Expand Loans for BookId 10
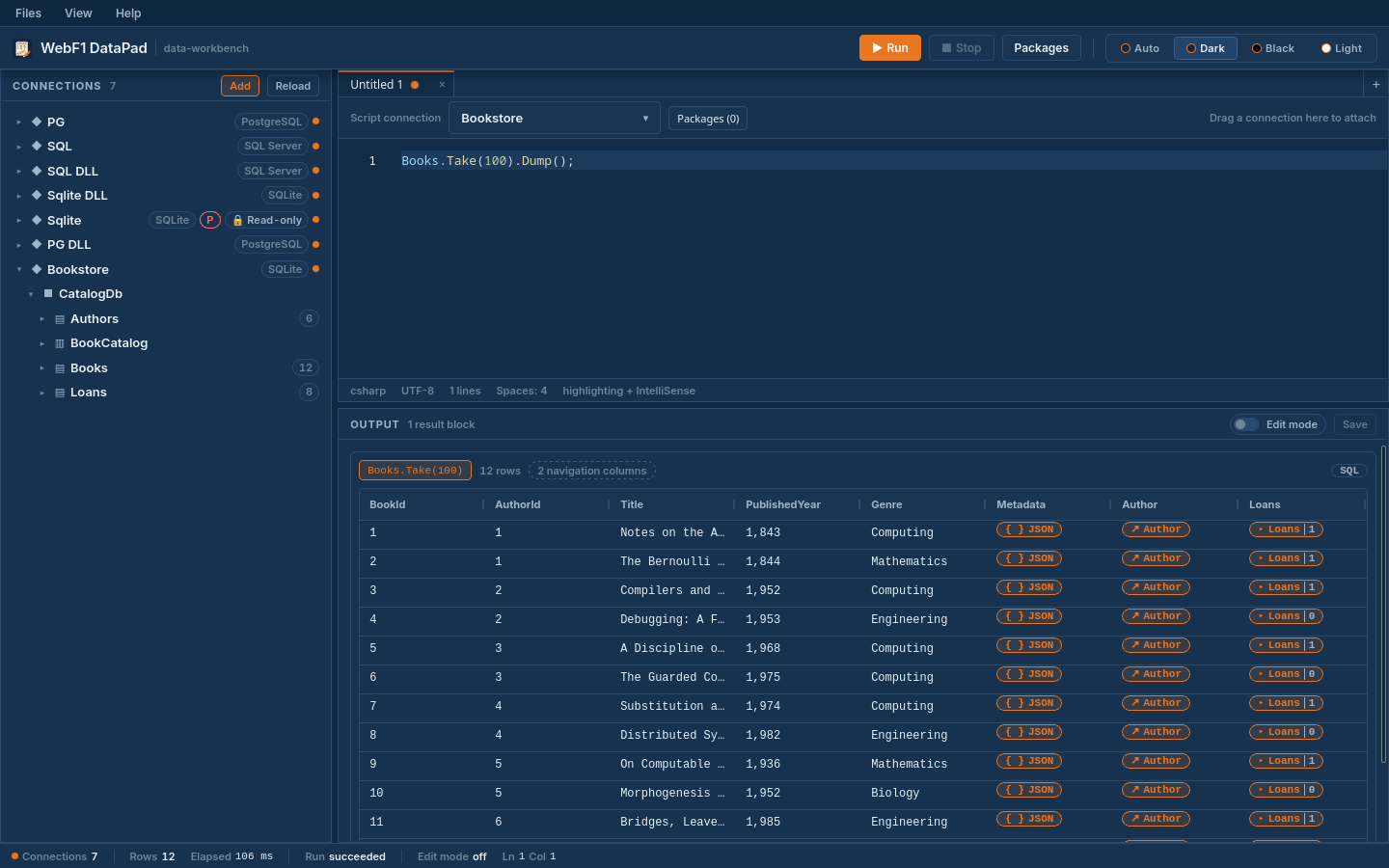Image resolution: width=1389 pixels, height=868 pixels. [x=1286, y=790]
